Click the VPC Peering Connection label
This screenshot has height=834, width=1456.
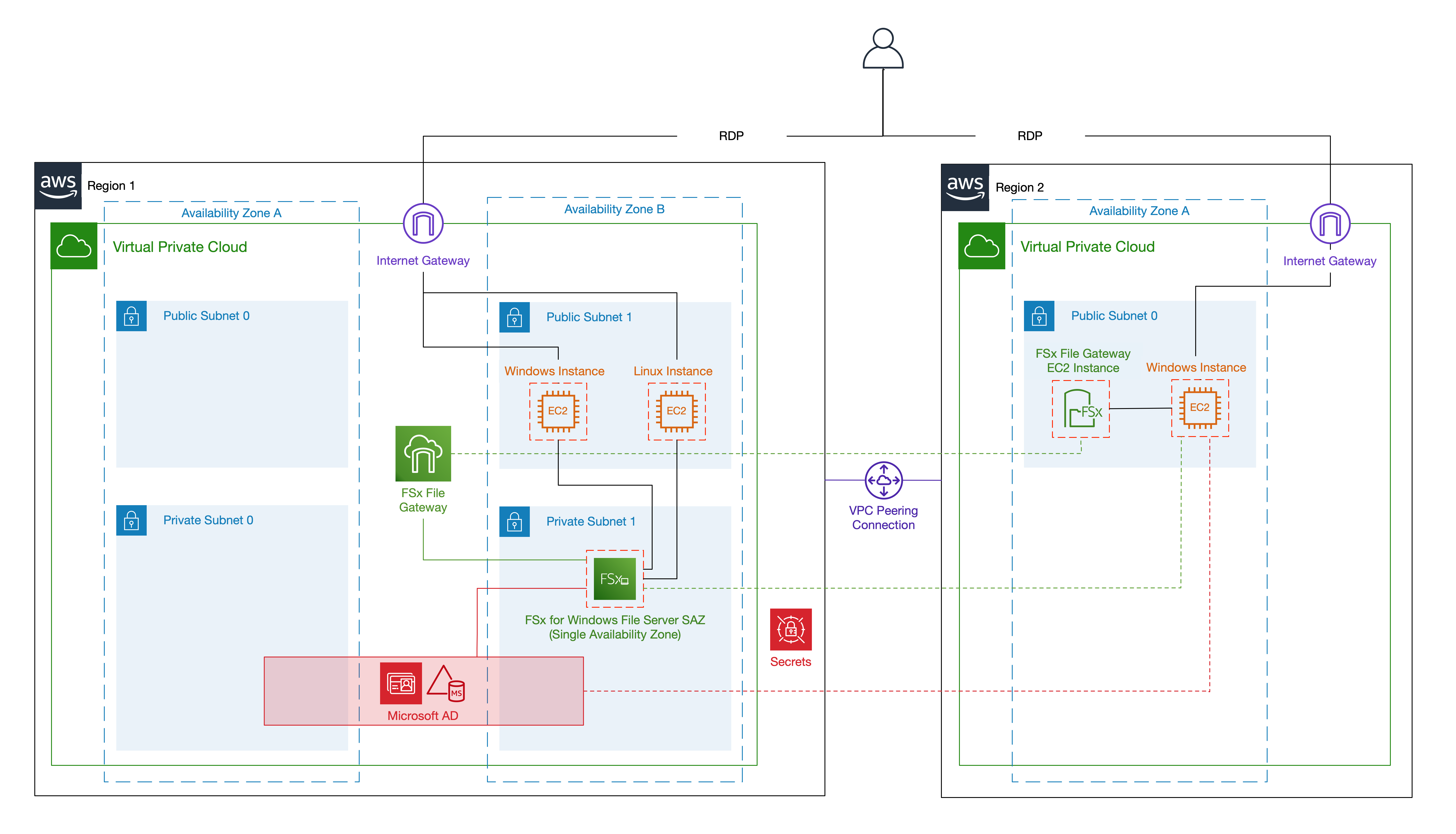884,518
